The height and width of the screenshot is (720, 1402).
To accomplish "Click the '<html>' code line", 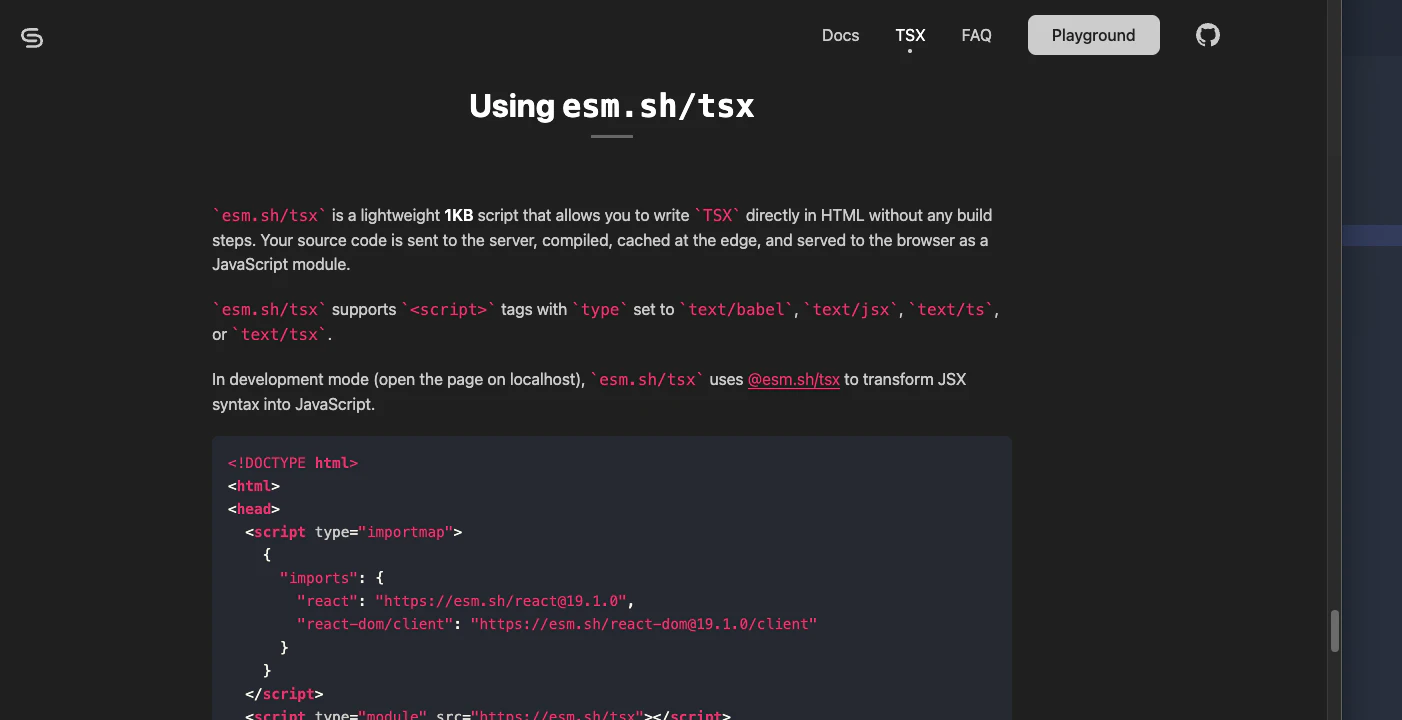I will (x=254, y=486).
